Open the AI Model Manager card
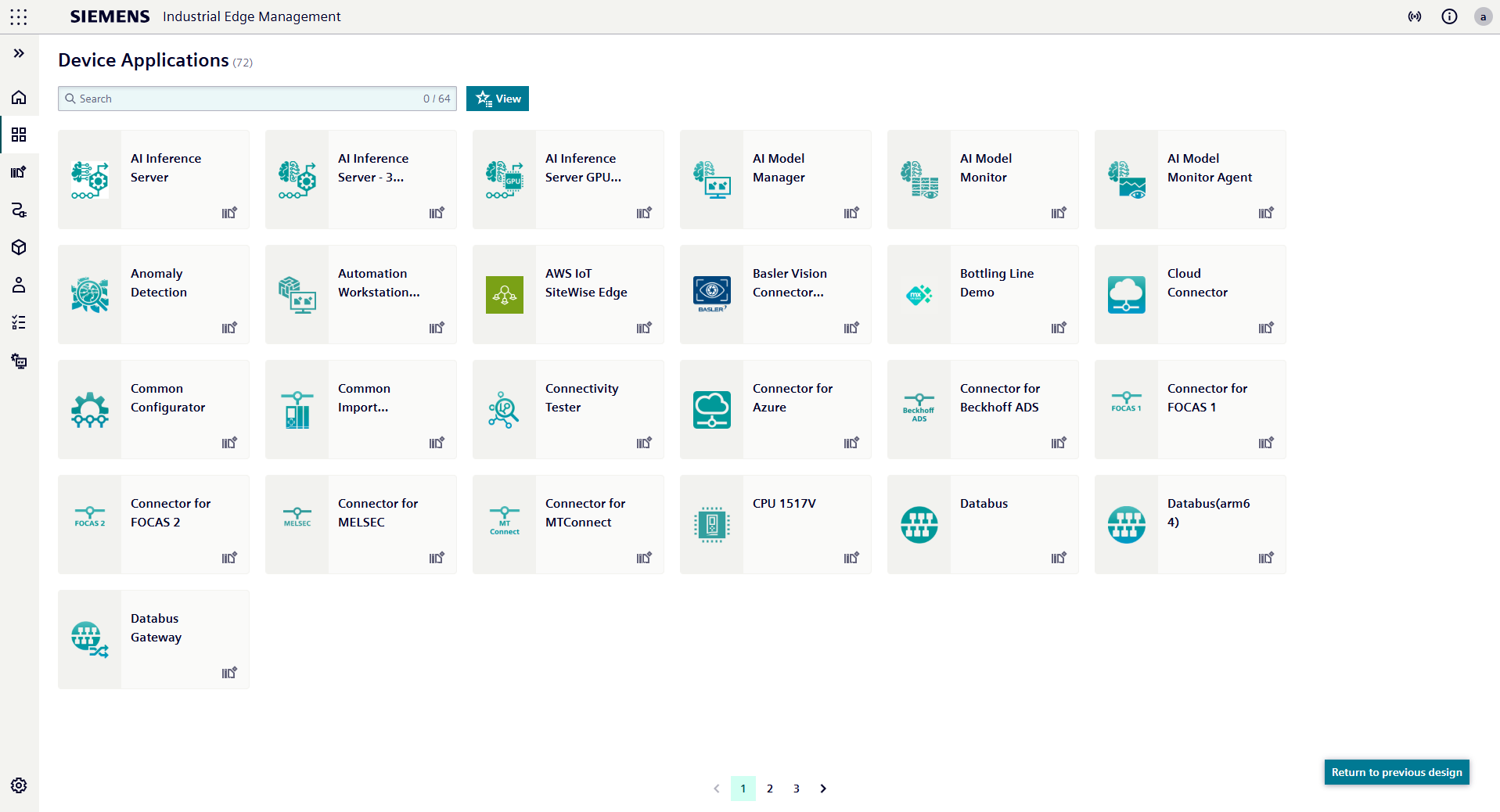The width and height of the screenshot is (1500, 812). click(x=775, y=179)
